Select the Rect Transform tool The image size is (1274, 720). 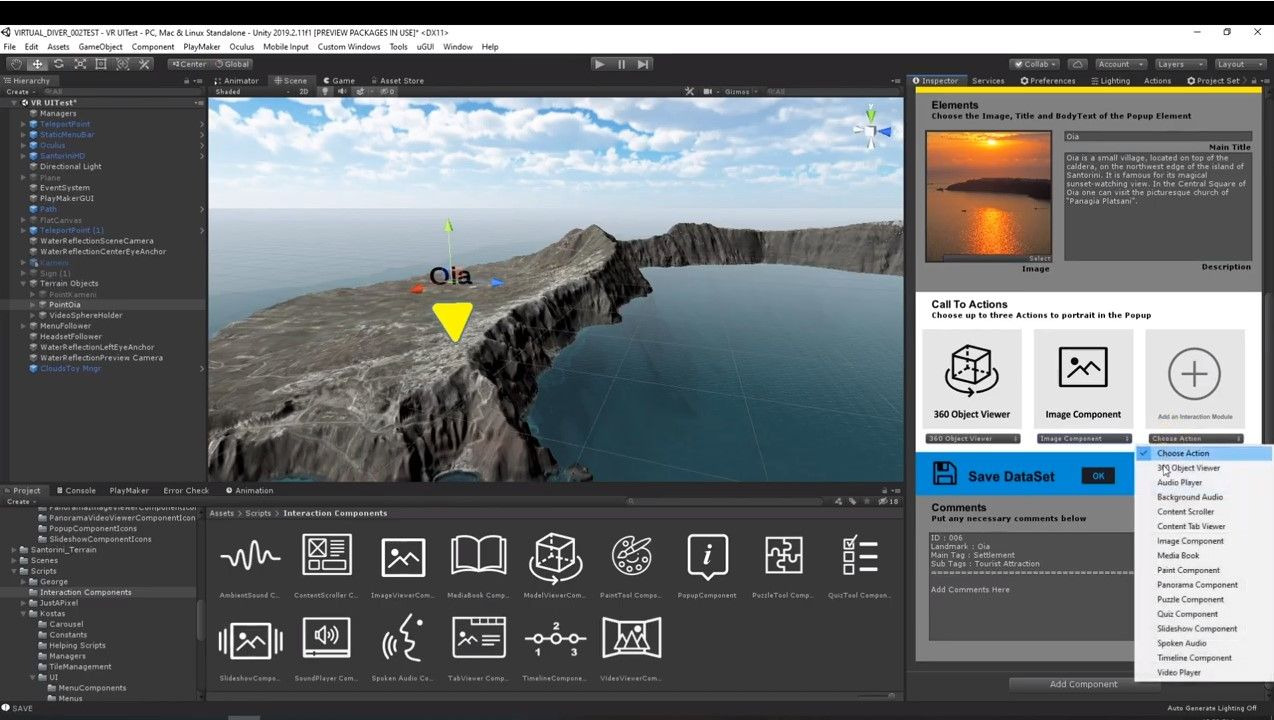[101, 64]
